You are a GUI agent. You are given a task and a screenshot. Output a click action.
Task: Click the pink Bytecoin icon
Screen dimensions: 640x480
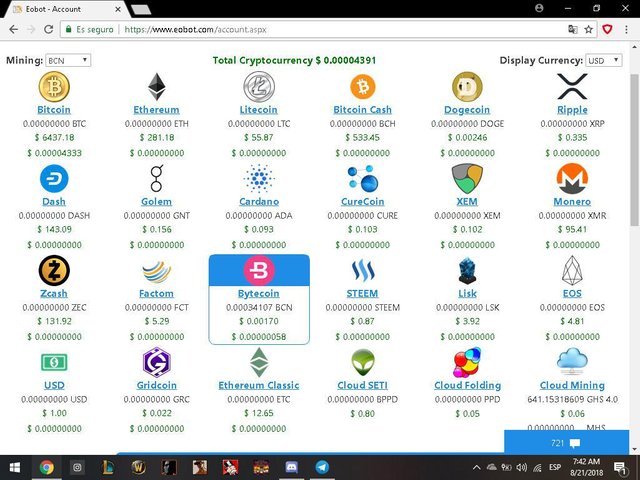click(259, 270)
